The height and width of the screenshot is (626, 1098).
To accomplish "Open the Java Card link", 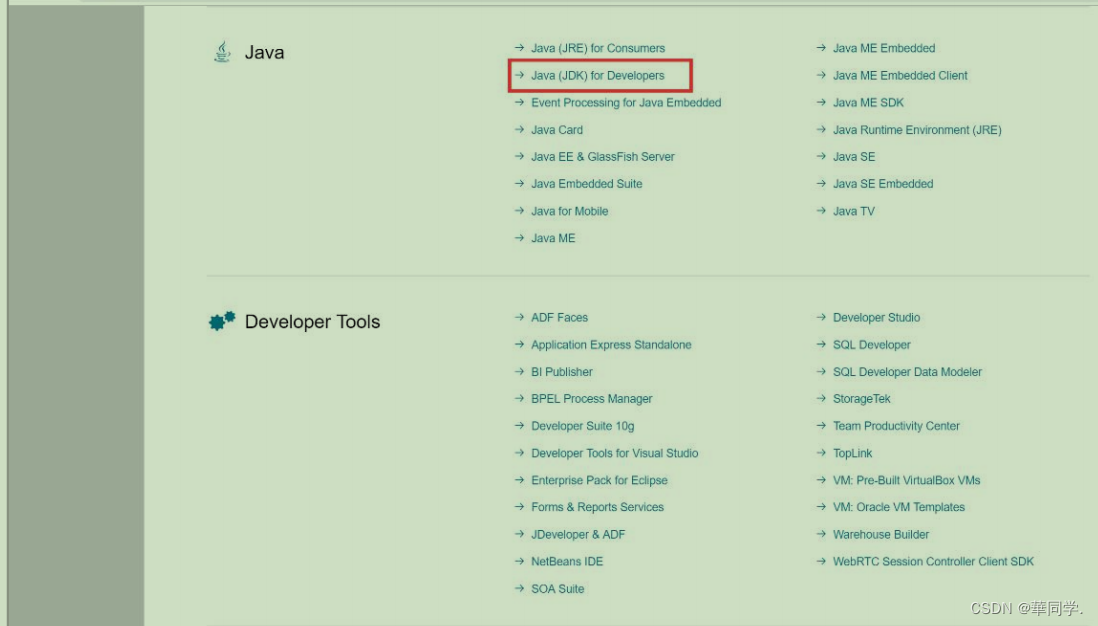I will (x=557, y=130).
